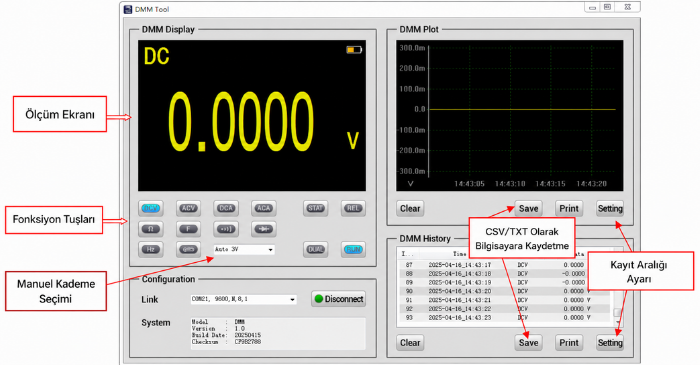The width and height of the screenshot is (700, 365).
Task: Click the DMM History scrollbar thumb
Action: [x=617, y=312]
